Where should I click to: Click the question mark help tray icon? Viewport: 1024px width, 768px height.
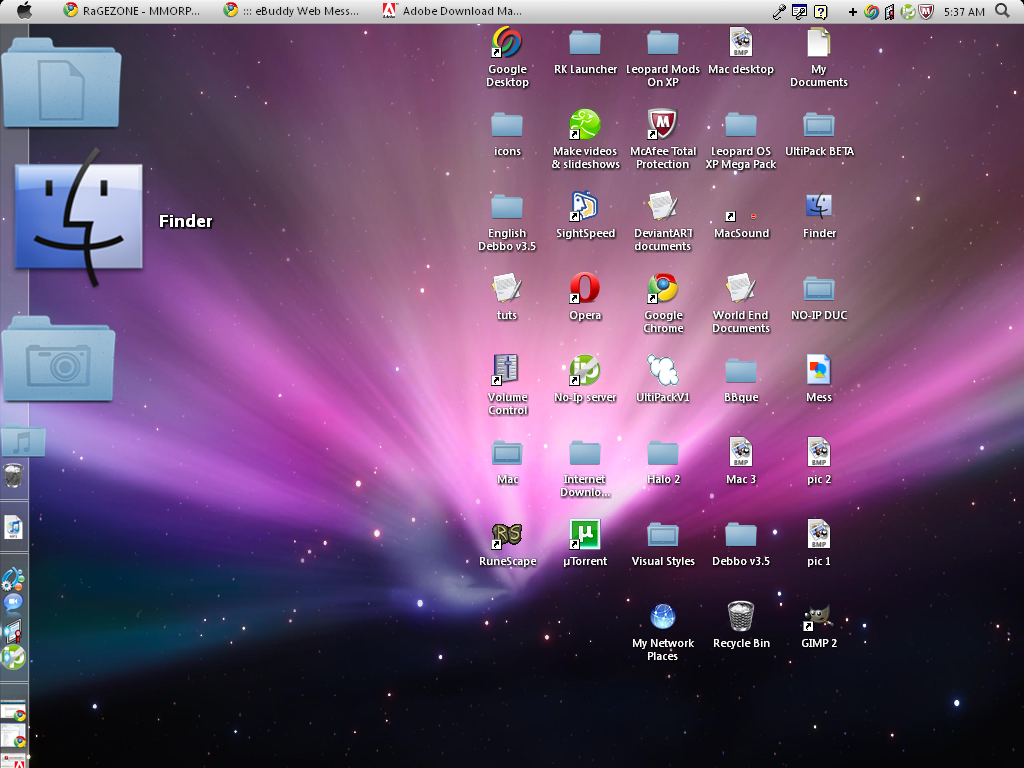click(x=820, y=12)
